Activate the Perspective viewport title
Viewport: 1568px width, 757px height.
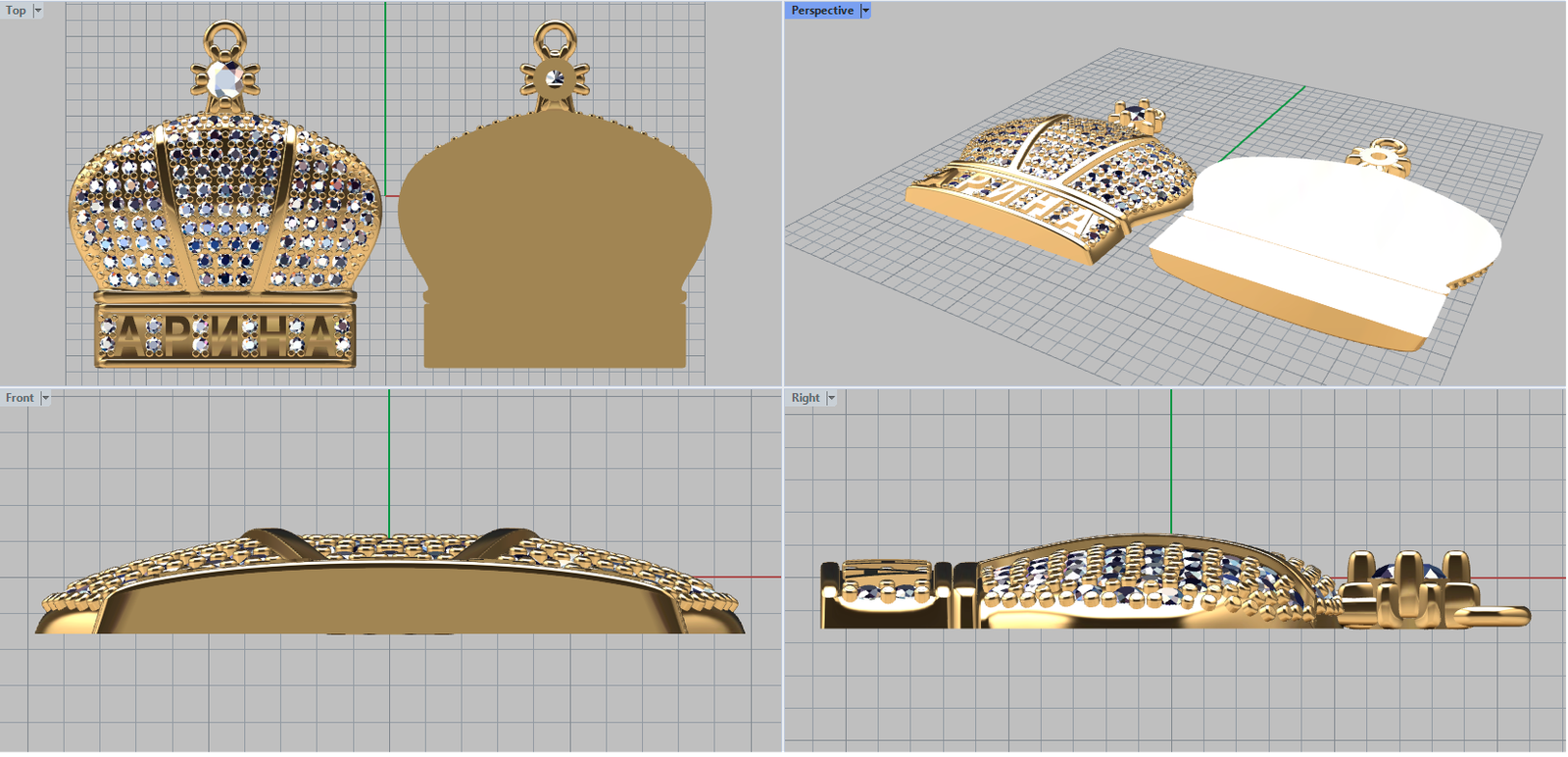(x=821, y=11)
